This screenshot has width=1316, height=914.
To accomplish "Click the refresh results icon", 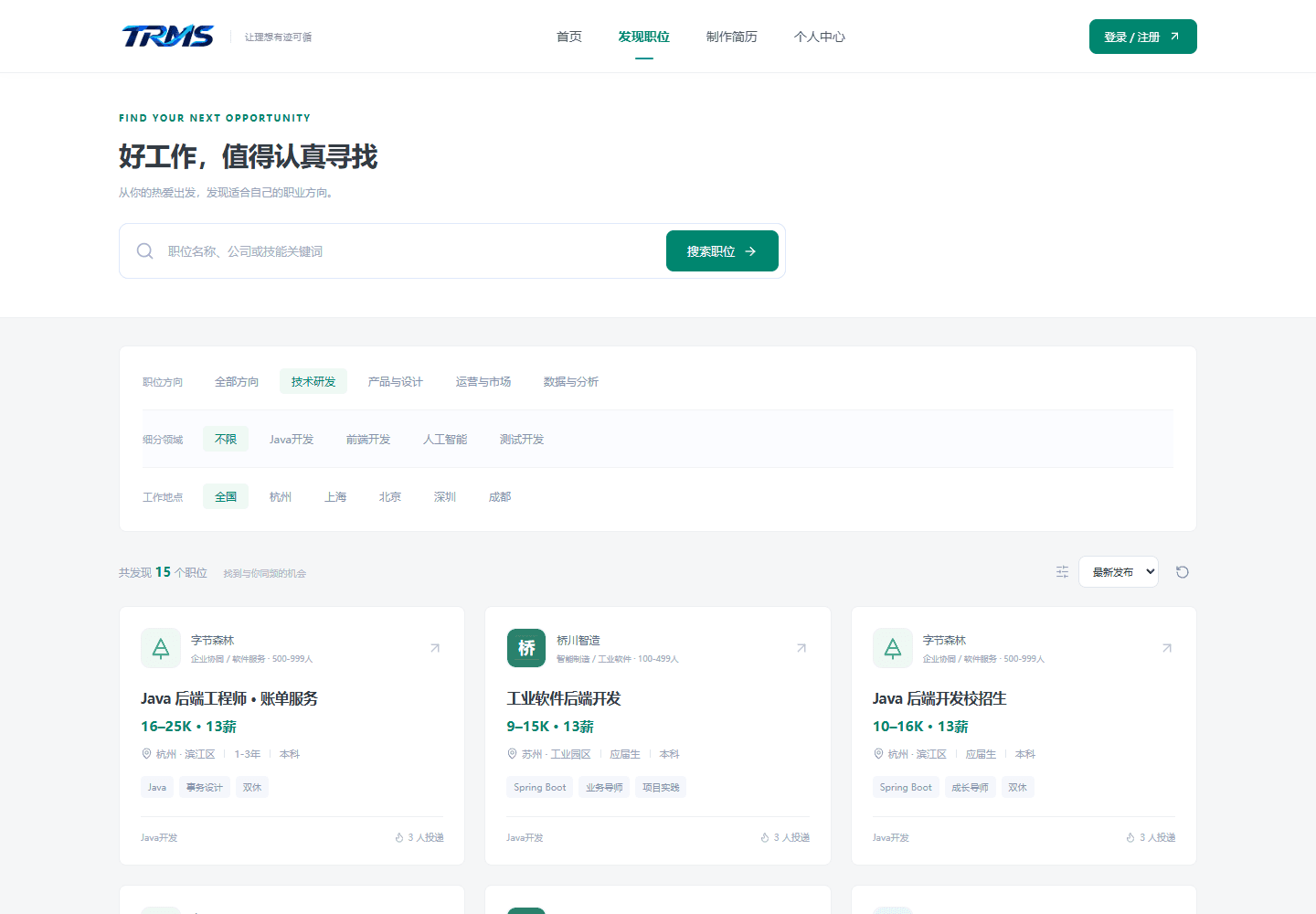I will 1183,572.
